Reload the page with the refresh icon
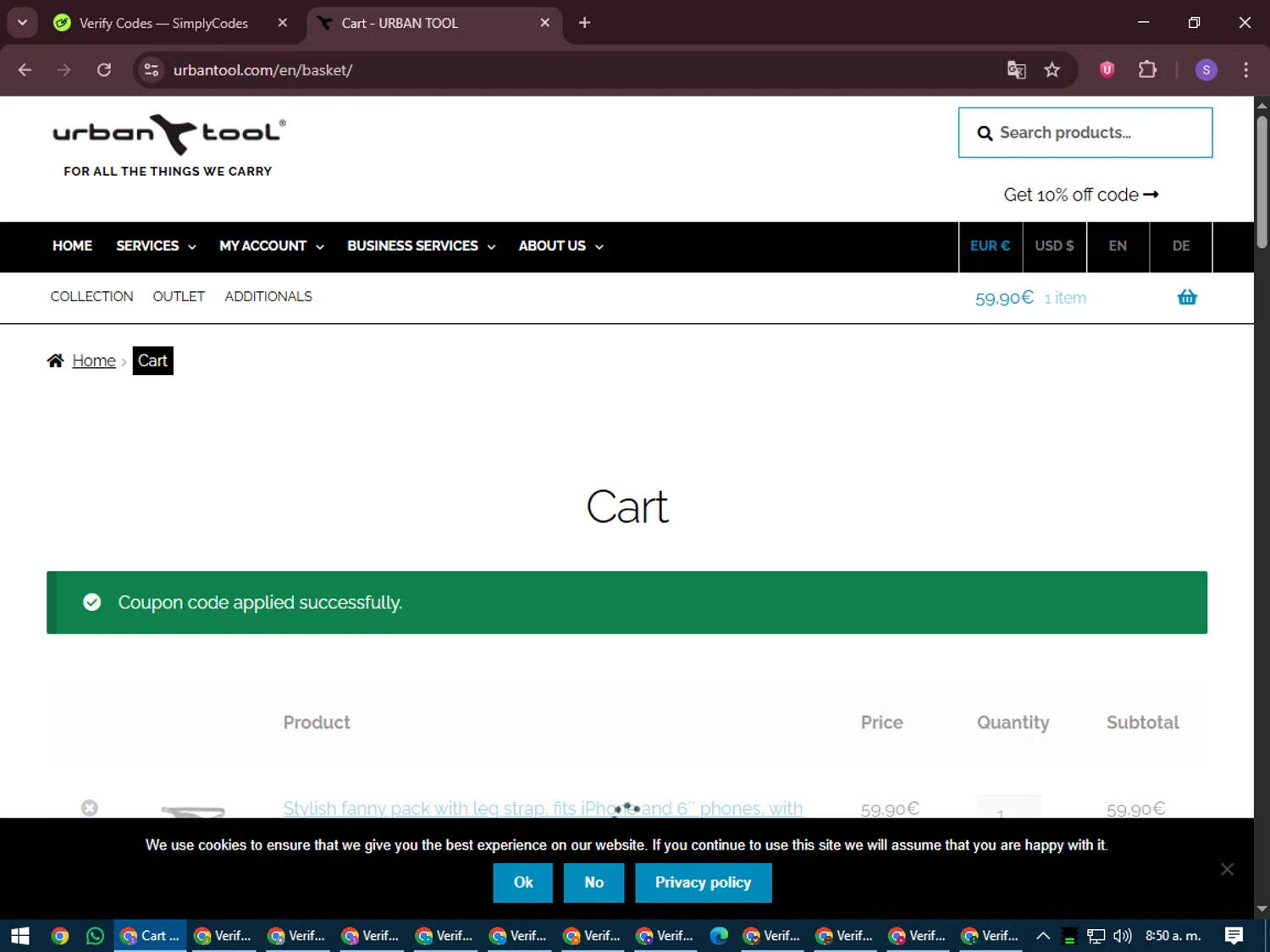1270x952 pixels. click(x=104, y=70)
